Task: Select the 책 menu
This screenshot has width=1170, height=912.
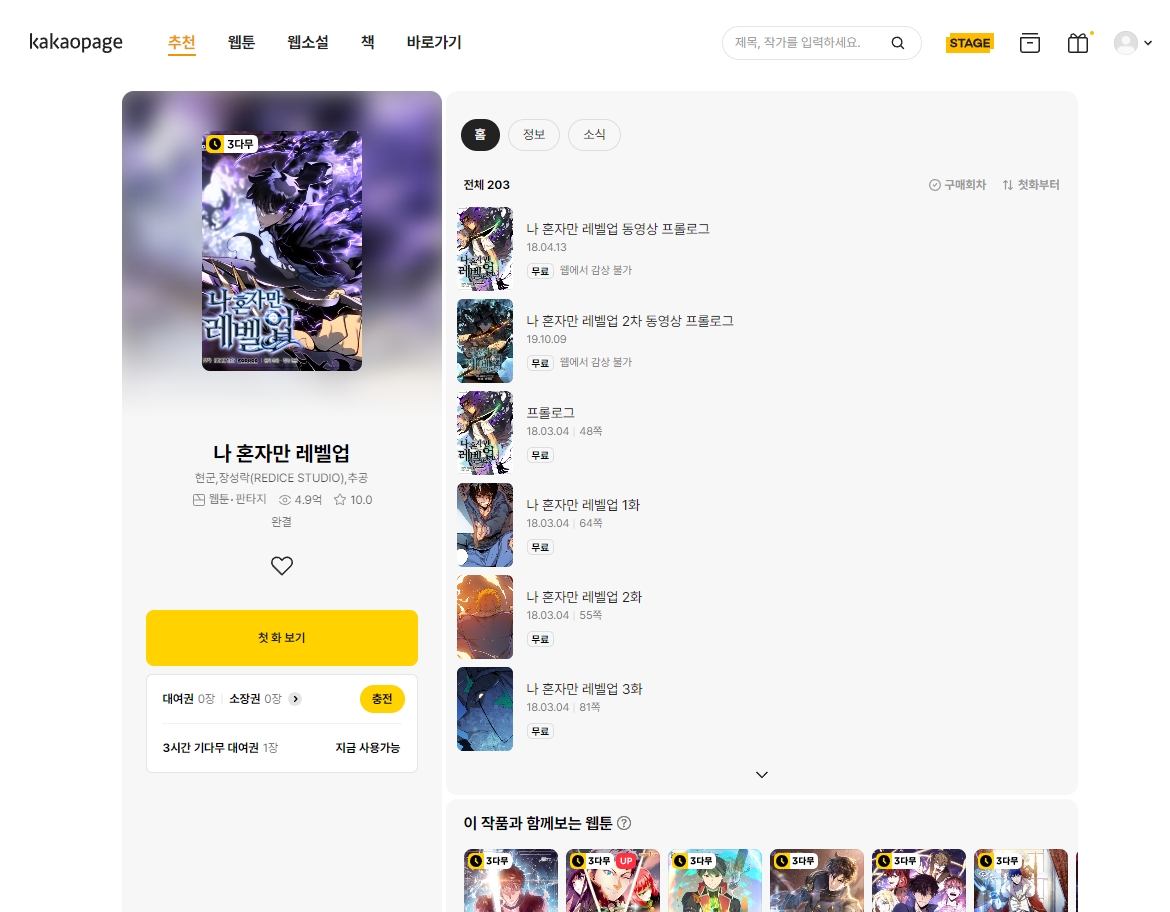Action: tap(367, 43)
